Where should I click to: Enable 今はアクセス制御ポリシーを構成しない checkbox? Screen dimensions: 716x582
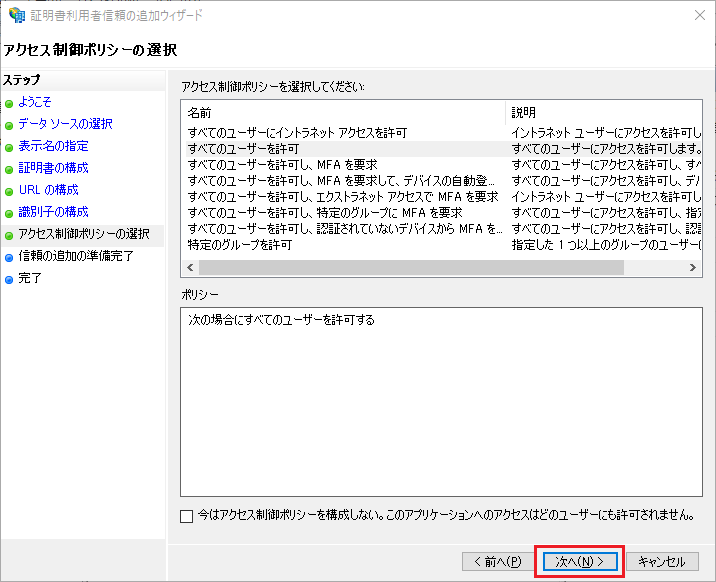186,516
